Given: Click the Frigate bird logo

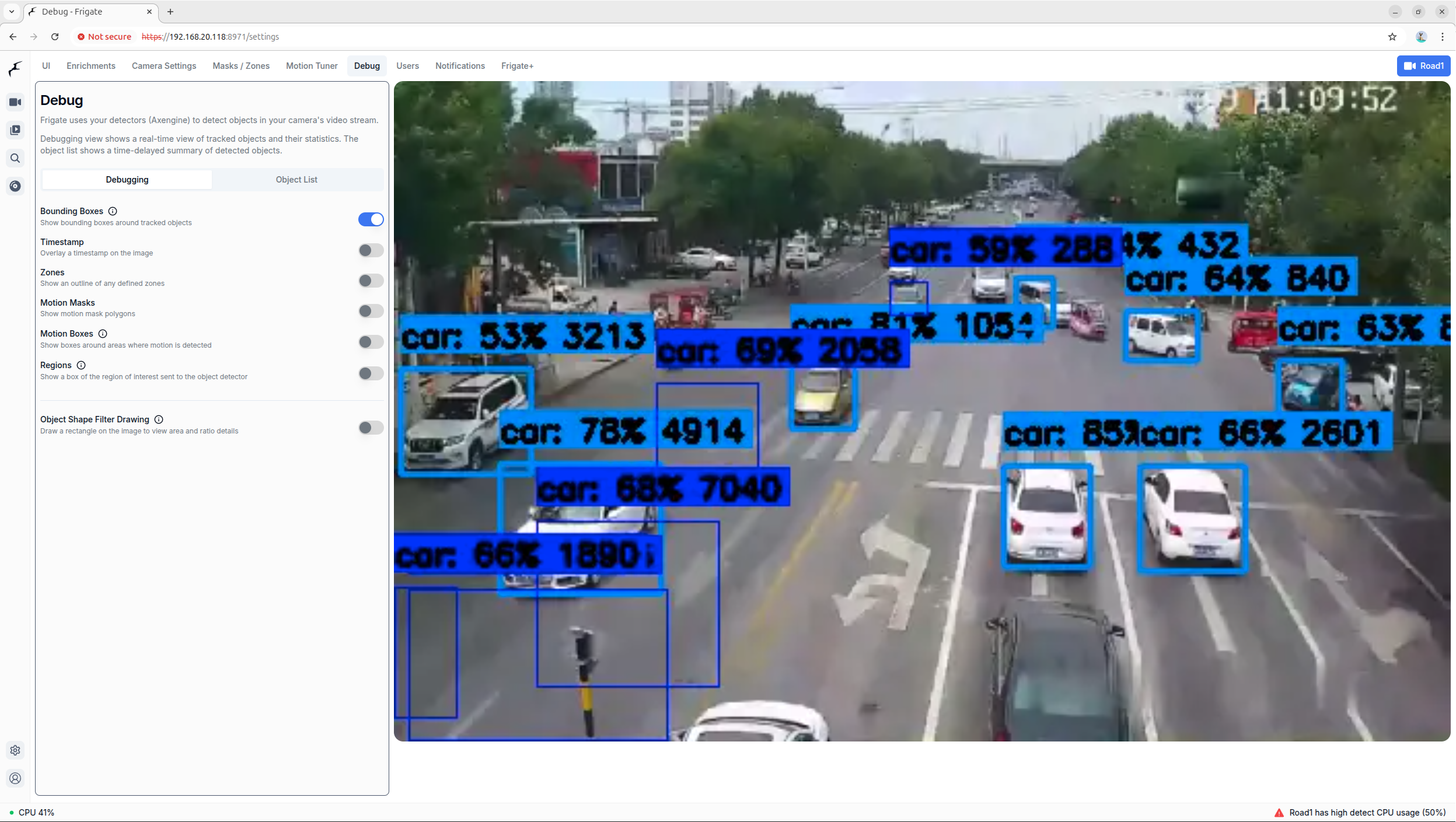Looking at the screenshot, I should pos(15,69).
